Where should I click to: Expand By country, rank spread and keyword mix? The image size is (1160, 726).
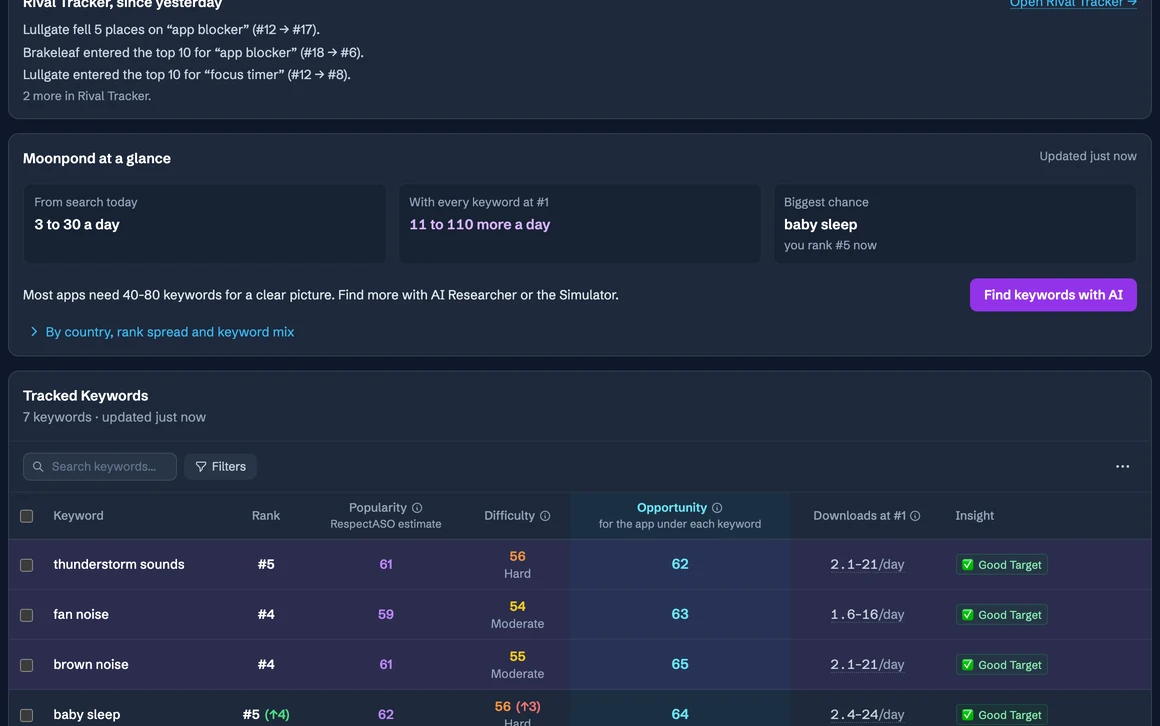pyautogui.click(x=162, y=332)
